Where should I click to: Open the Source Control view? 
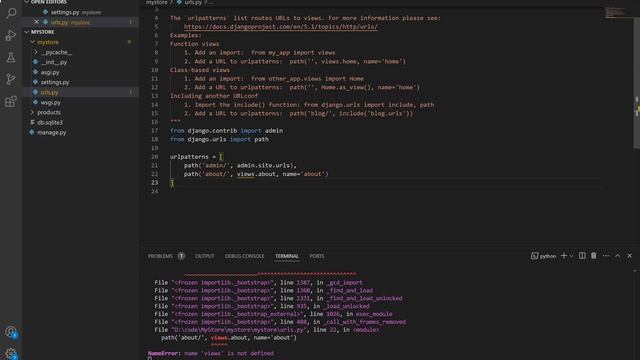[11, 79]
